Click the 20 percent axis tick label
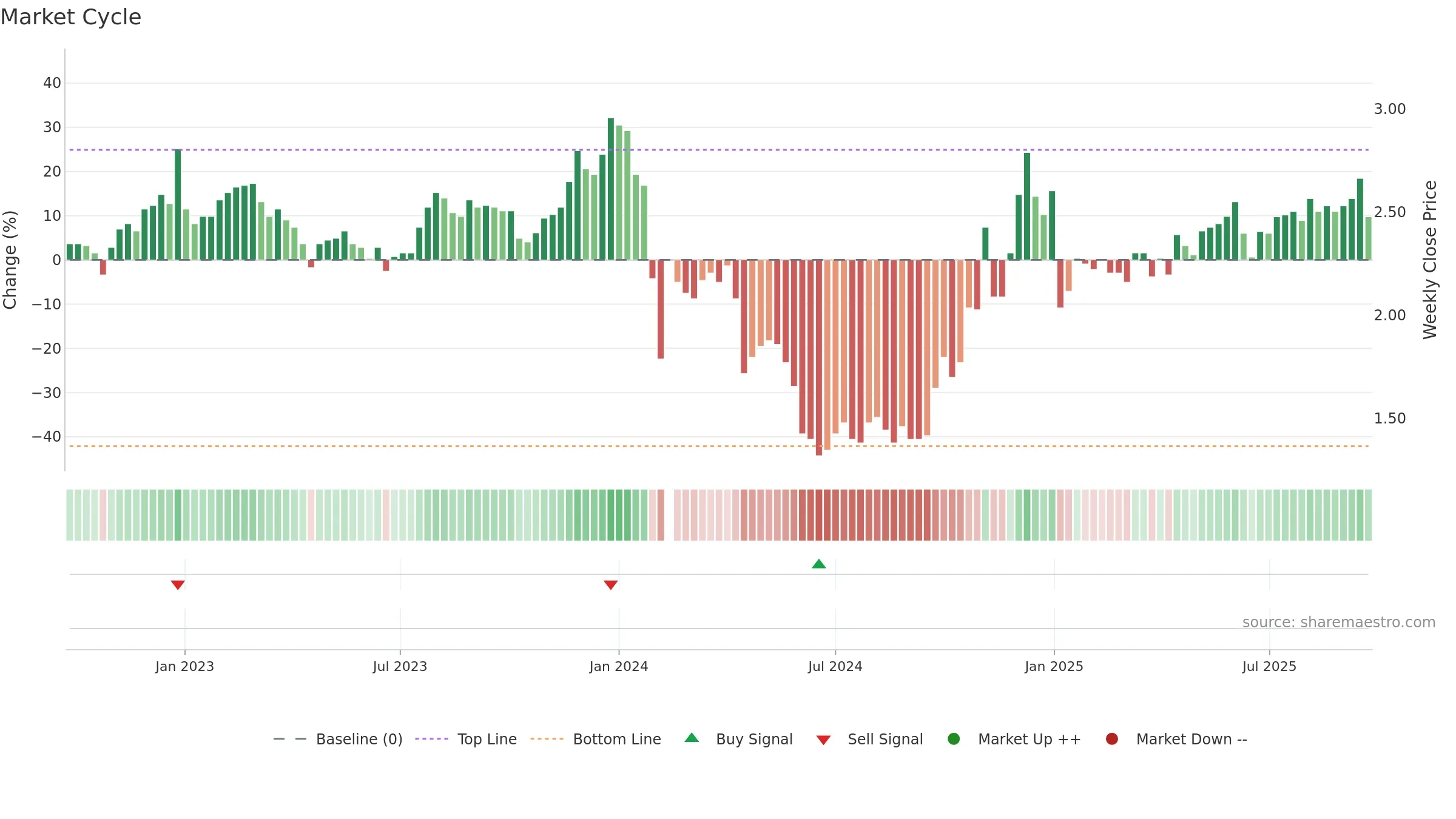The image size is (1456, 819). click(52, 172)
